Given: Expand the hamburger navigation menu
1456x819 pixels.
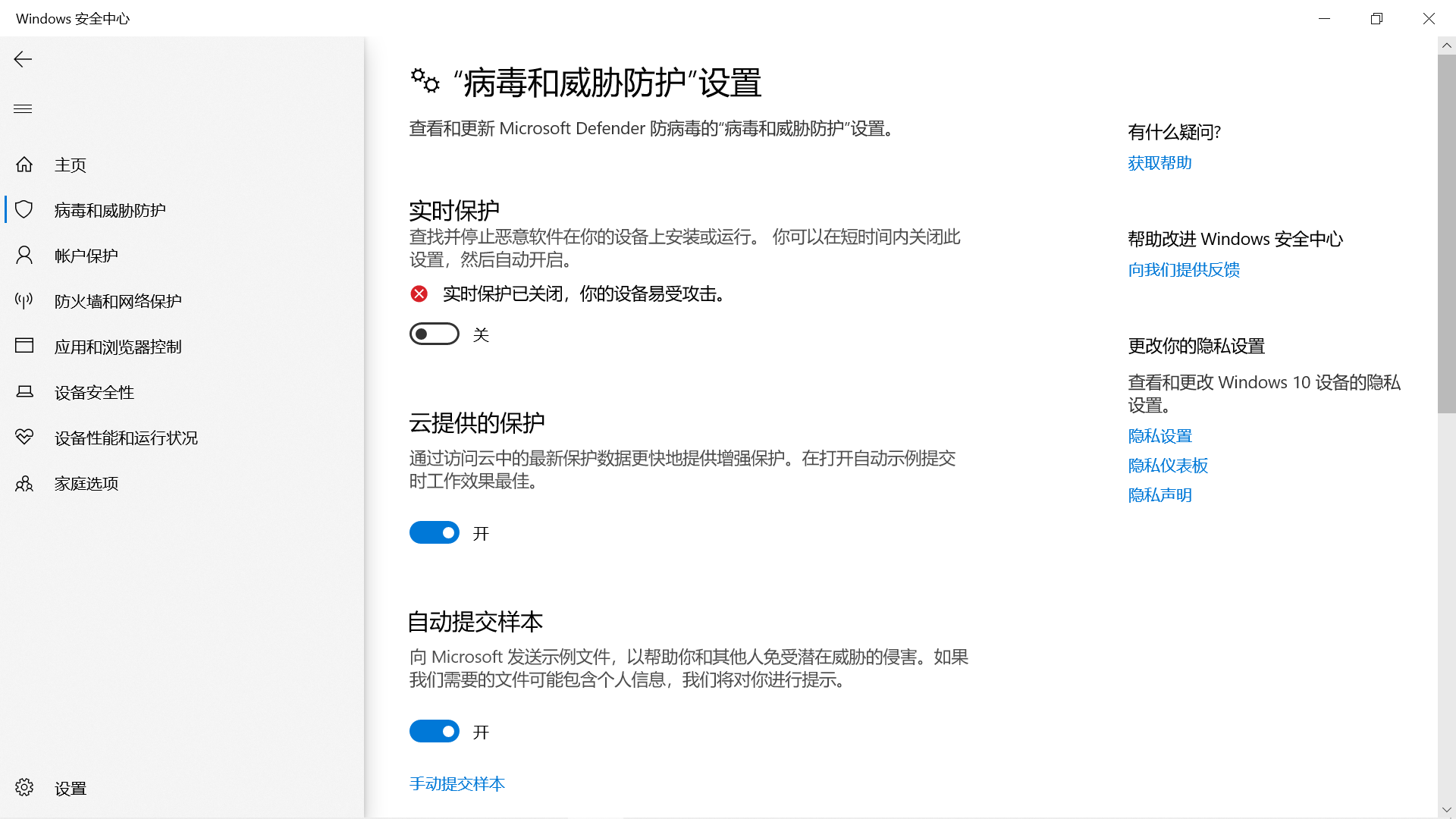Looking at the screenshot, I should click(23, 108).
